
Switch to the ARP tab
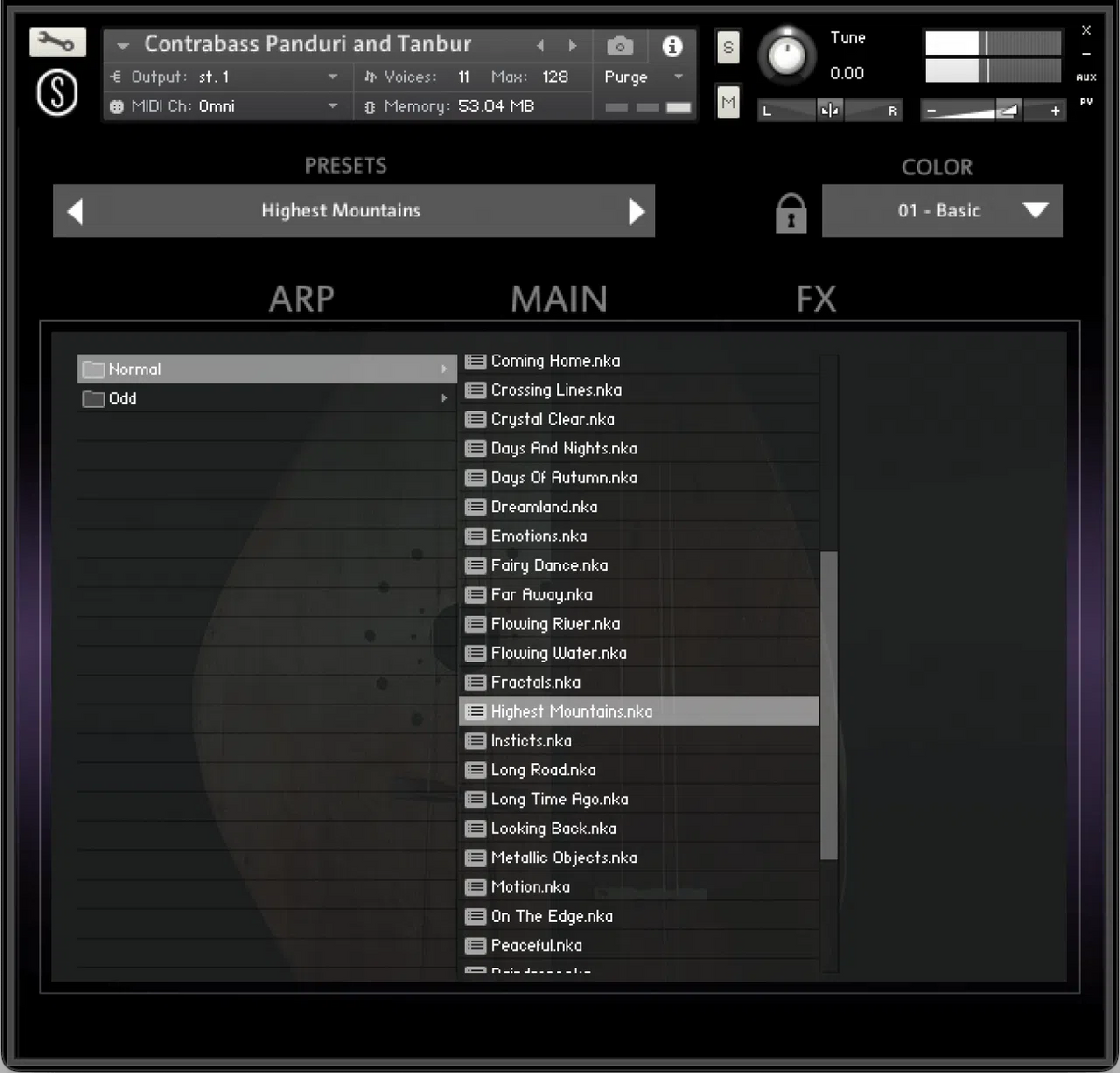pyautogui.click(x=301, y=299)
